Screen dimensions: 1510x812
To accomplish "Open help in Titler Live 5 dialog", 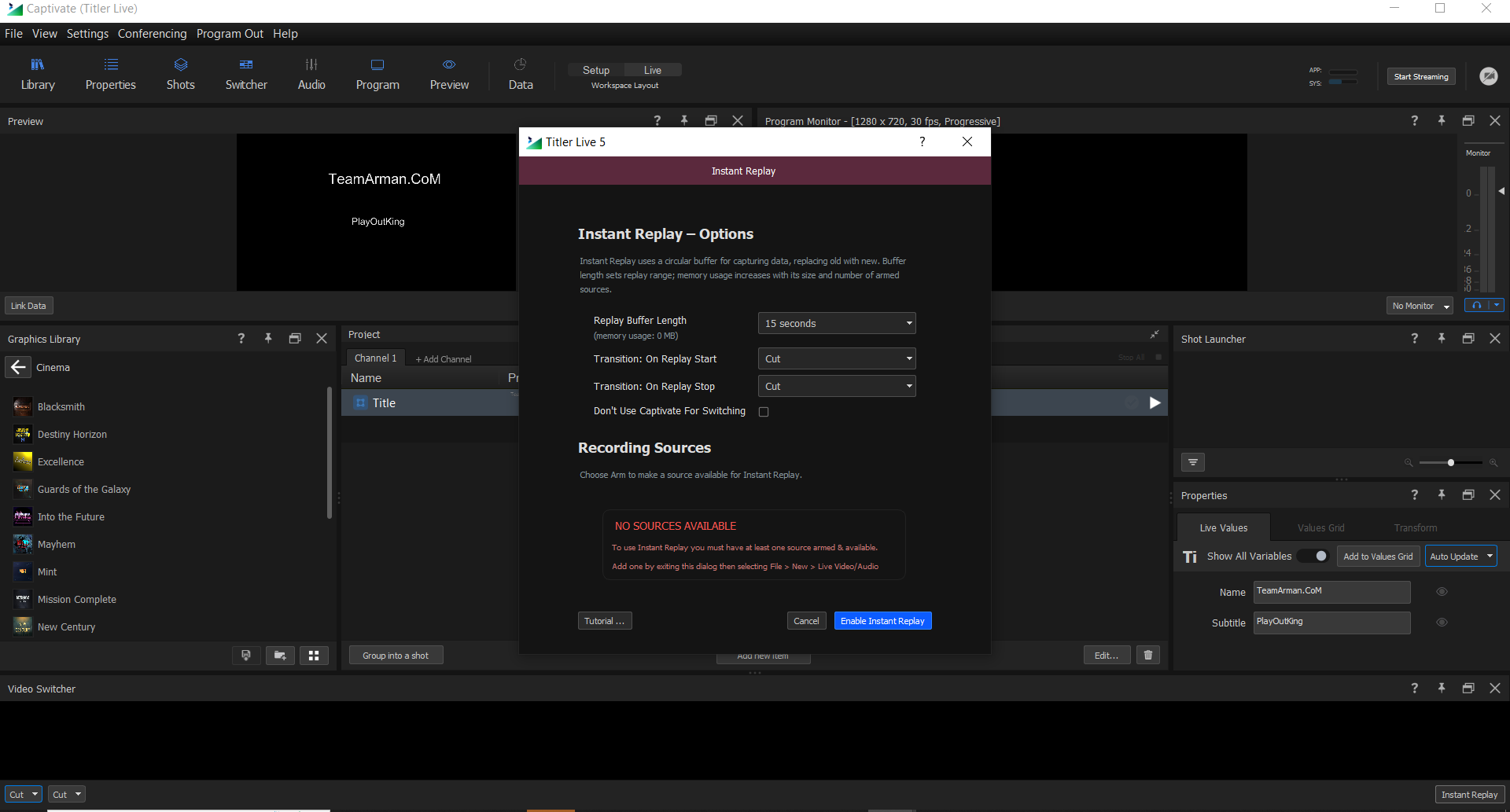I will [x=923, y=141].
